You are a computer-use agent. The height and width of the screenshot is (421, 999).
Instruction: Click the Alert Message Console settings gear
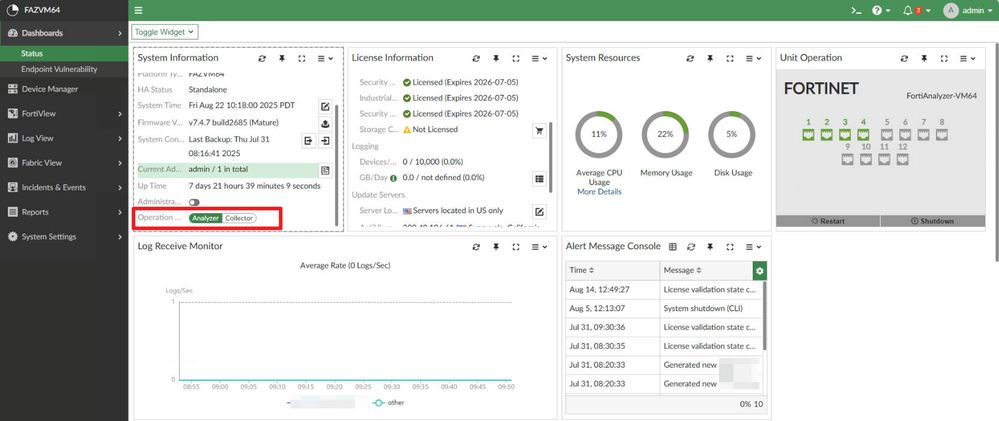pos(759,271)
